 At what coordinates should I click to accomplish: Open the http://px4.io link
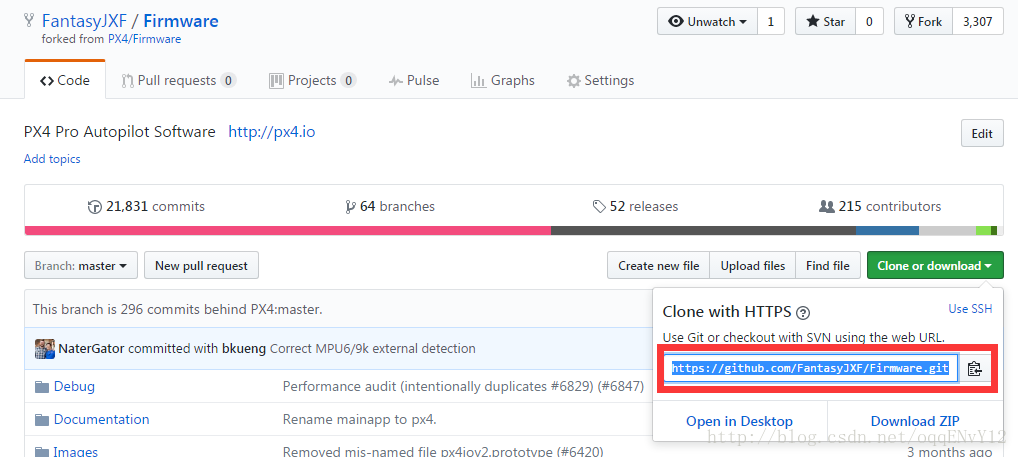tap(271, 132)
